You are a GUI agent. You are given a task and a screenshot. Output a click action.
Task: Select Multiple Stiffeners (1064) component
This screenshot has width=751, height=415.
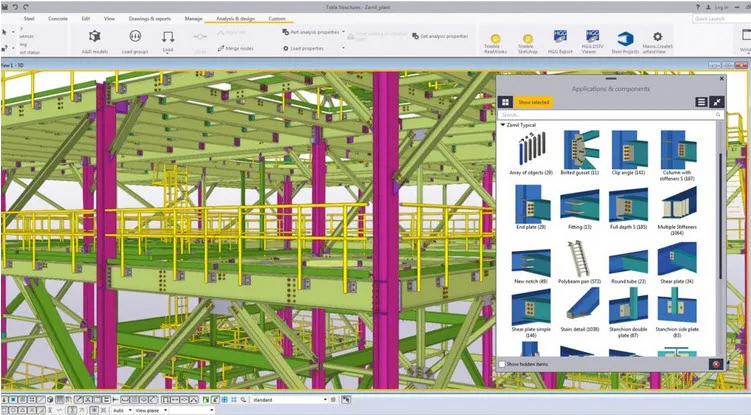pos(677,211)
